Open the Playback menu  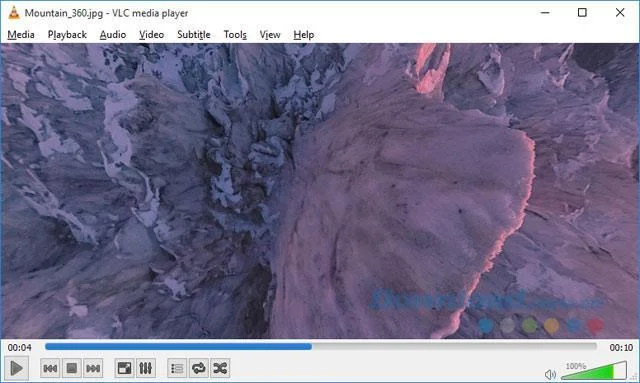point(67,35)
